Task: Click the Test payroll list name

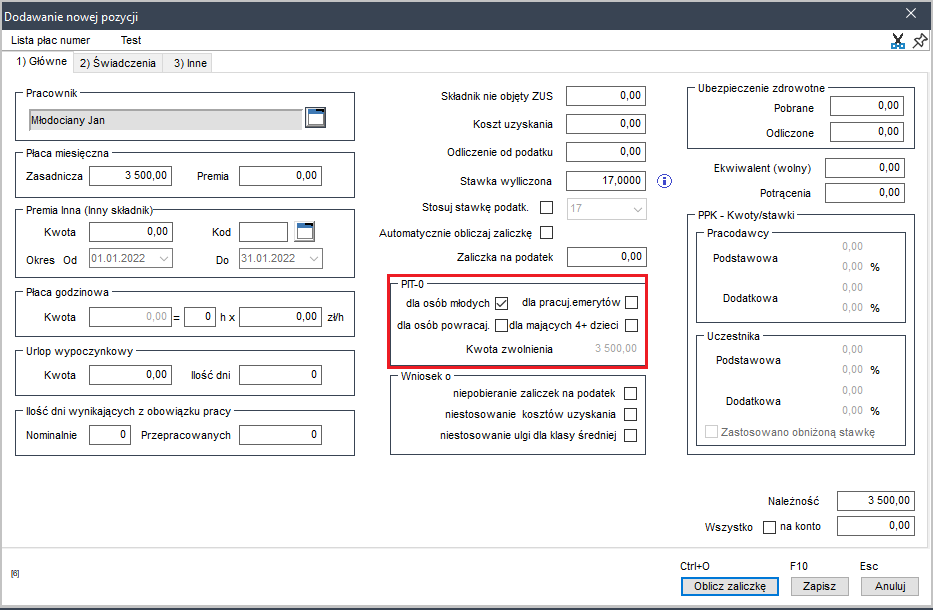Action: click(131, 40)
